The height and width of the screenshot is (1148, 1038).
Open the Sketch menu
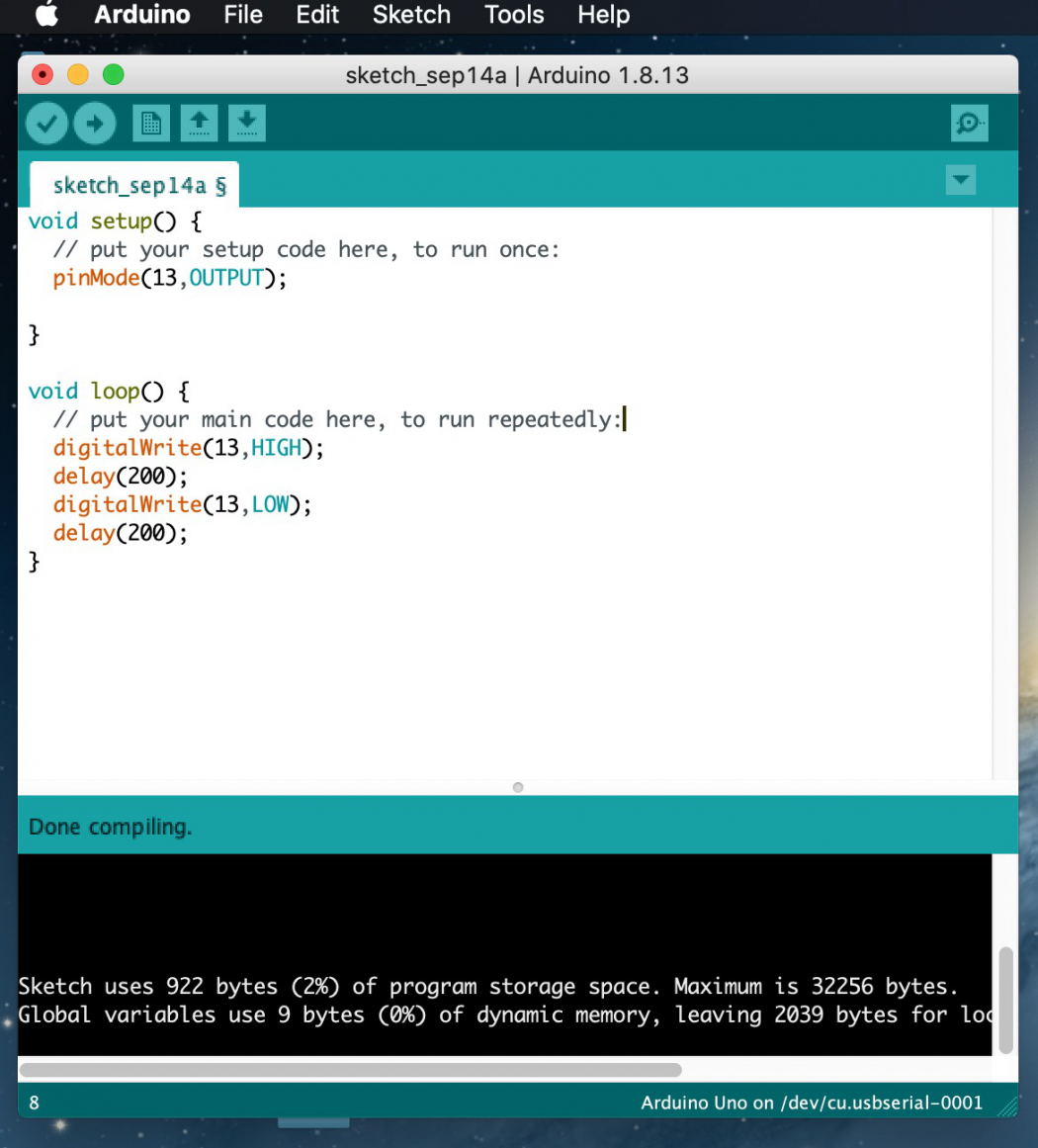pyautogui.click(x=411, y=15)
